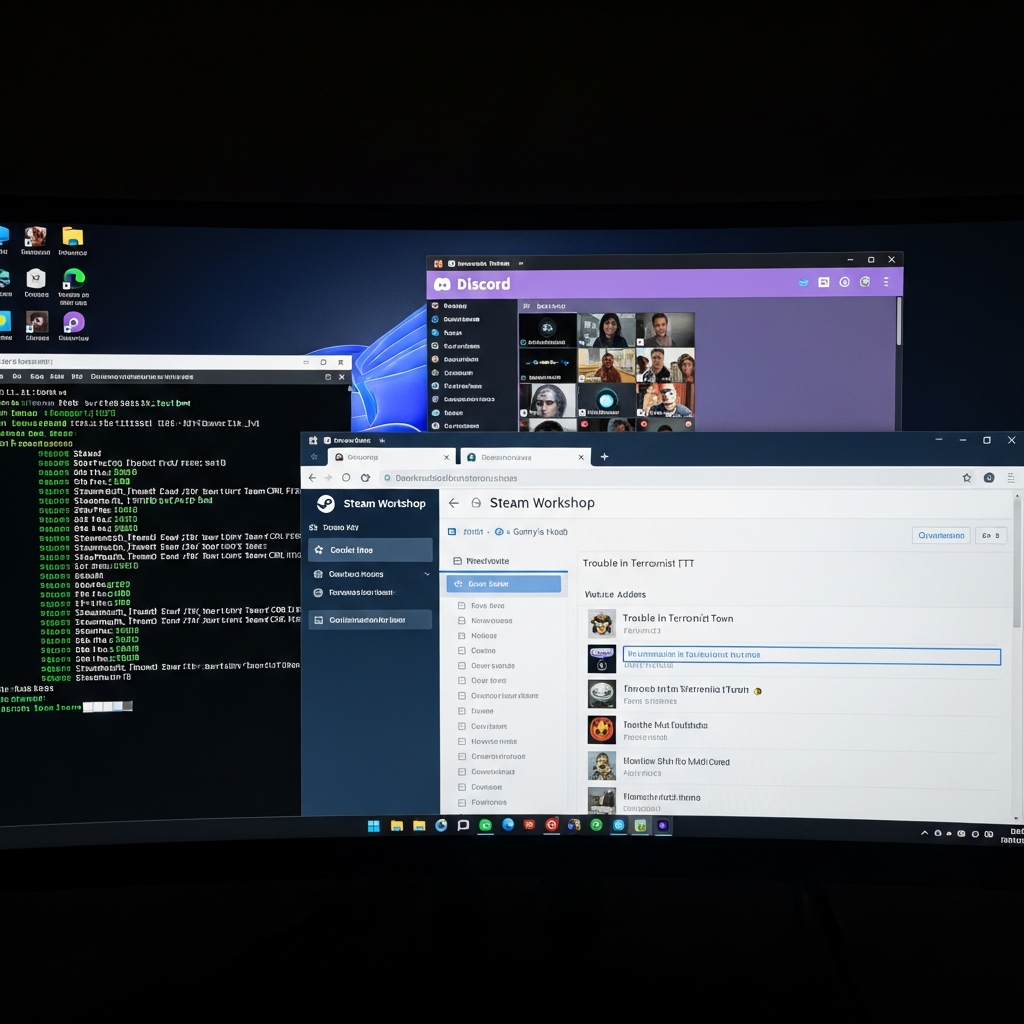Screen dimensions: 1024x1024
Task: Click the blue-outlined selected addon field
Action: point(812,655)
